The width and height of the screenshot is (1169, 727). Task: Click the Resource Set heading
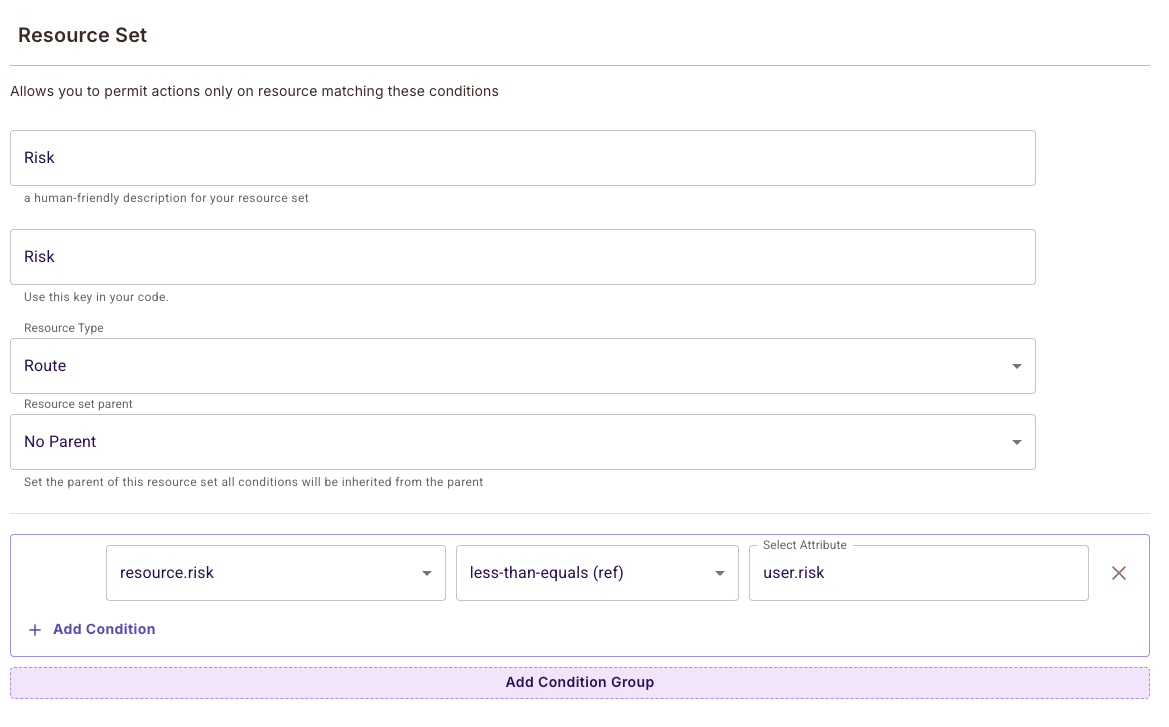[x=83, y=35]
